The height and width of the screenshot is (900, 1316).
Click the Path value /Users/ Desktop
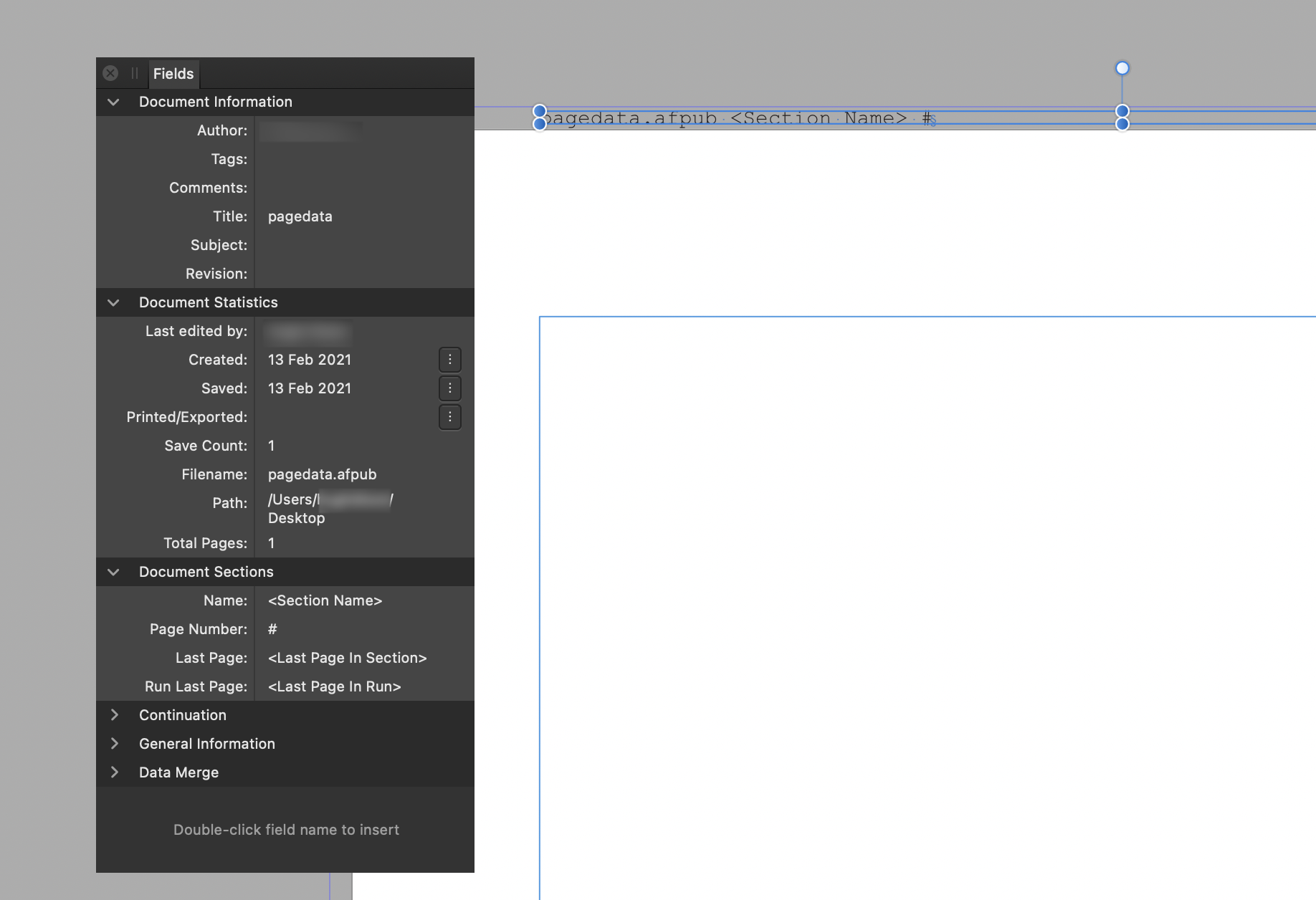coord(330,509)
